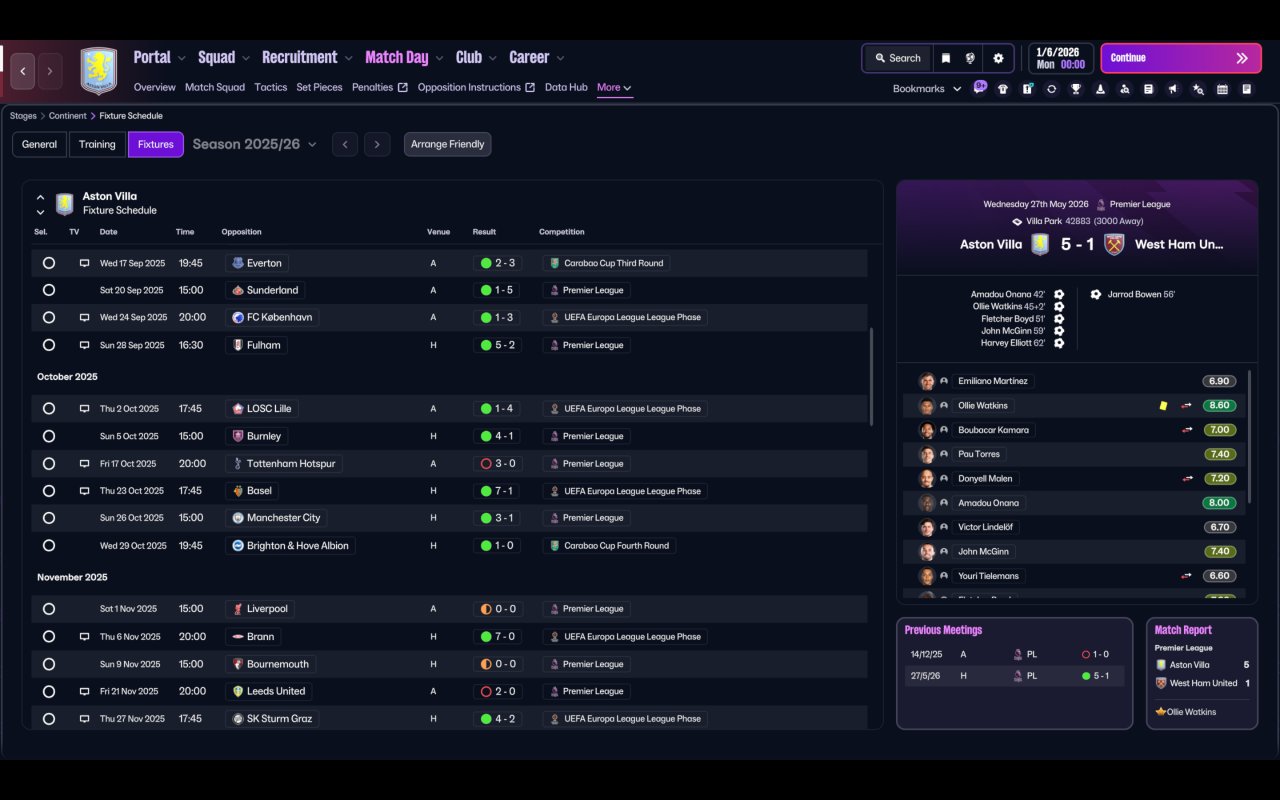Open the Set Pieces submenu item
Screen dimensions: 1280x800
[320, 87]
